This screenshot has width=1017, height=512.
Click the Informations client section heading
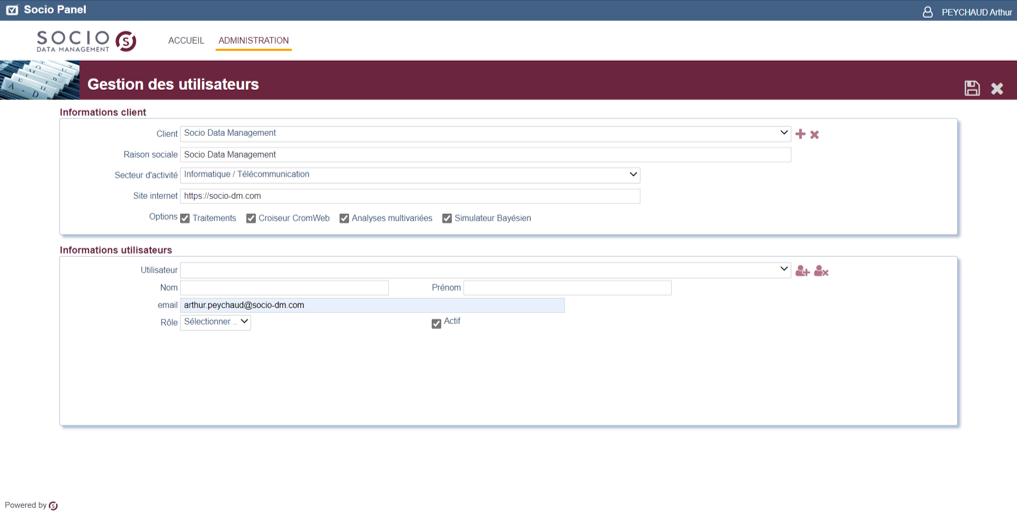pos(103,112)
